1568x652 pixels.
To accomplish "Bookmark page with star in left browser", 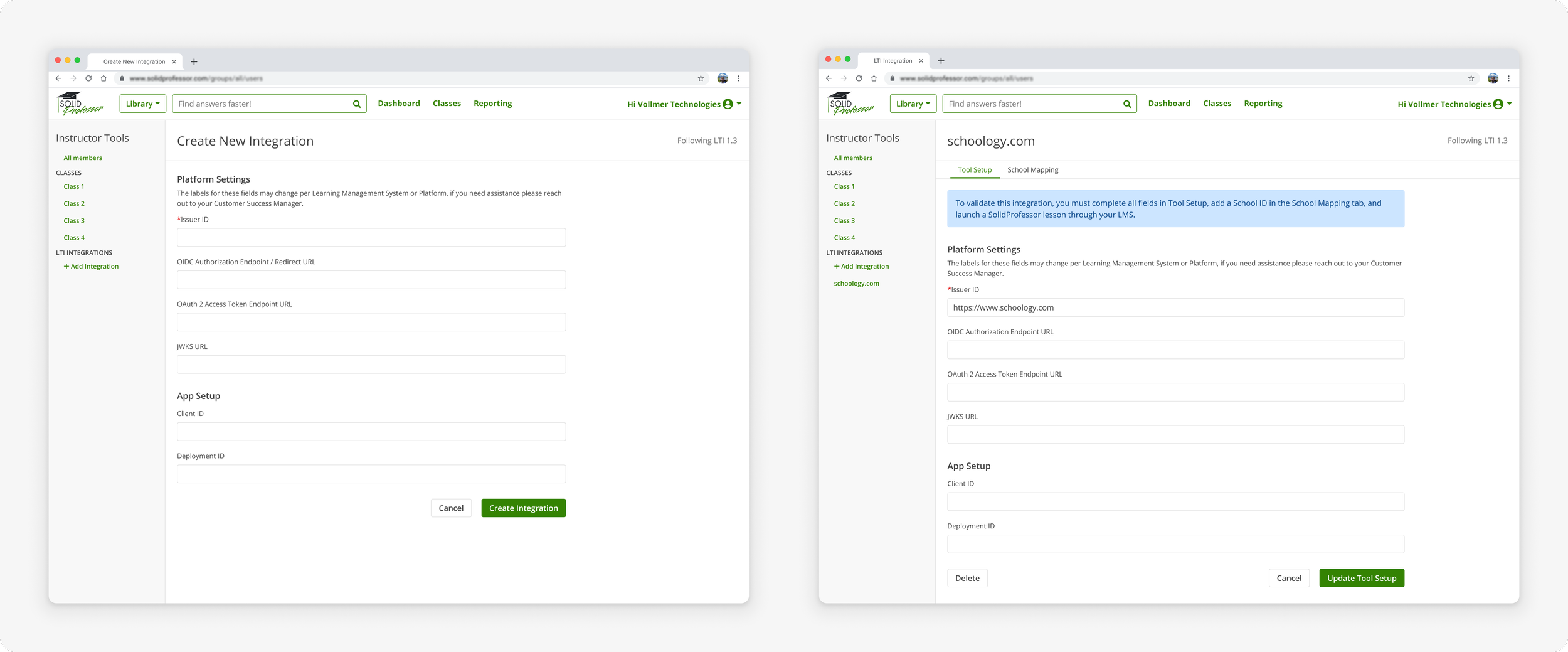I will (x=701, y=78).
